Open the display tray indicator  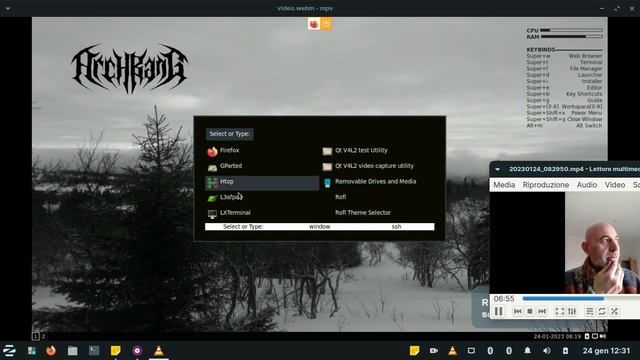[x=471, y=351]
